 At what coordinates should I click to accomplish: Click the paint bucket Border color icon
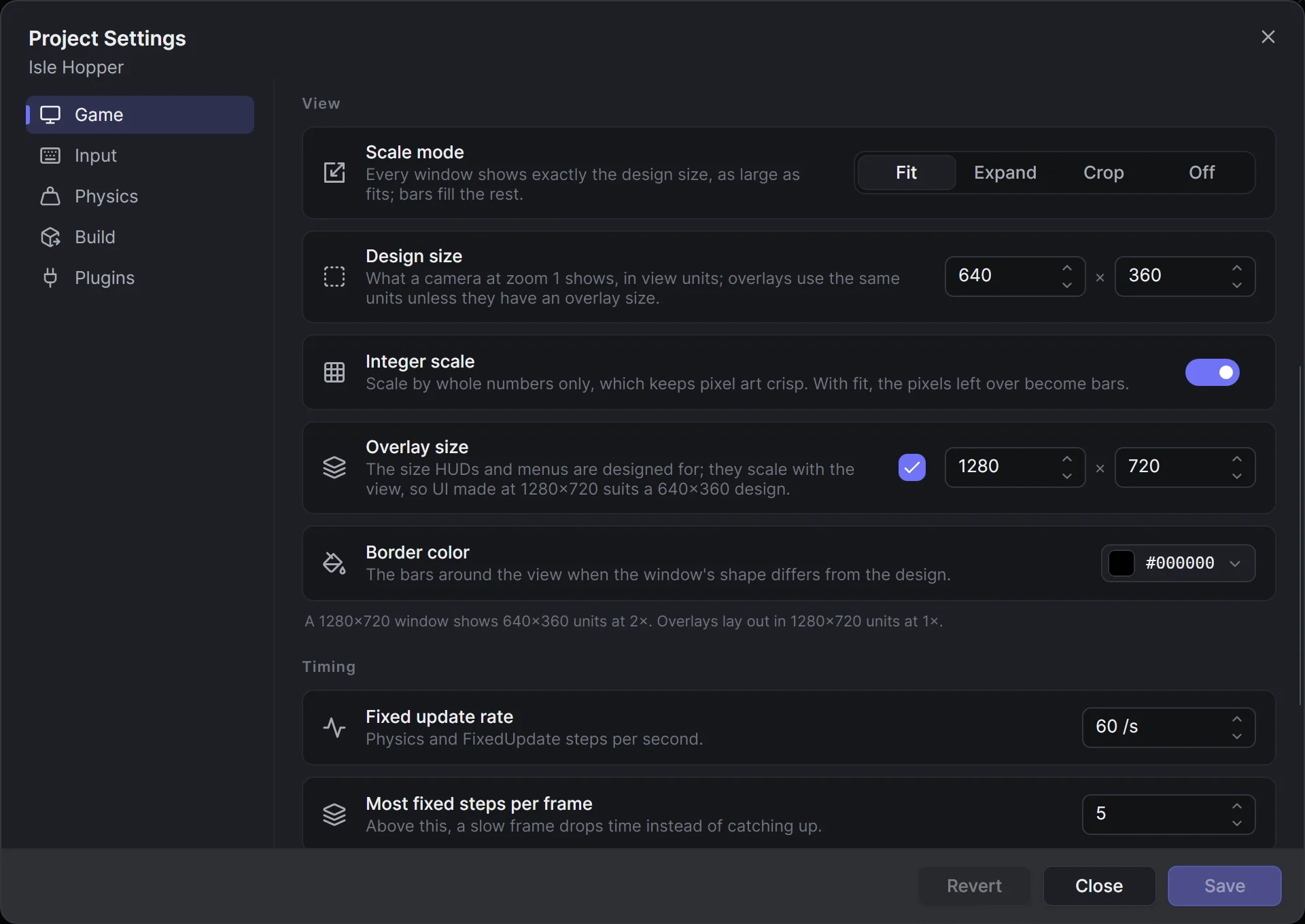pos(334,563)
